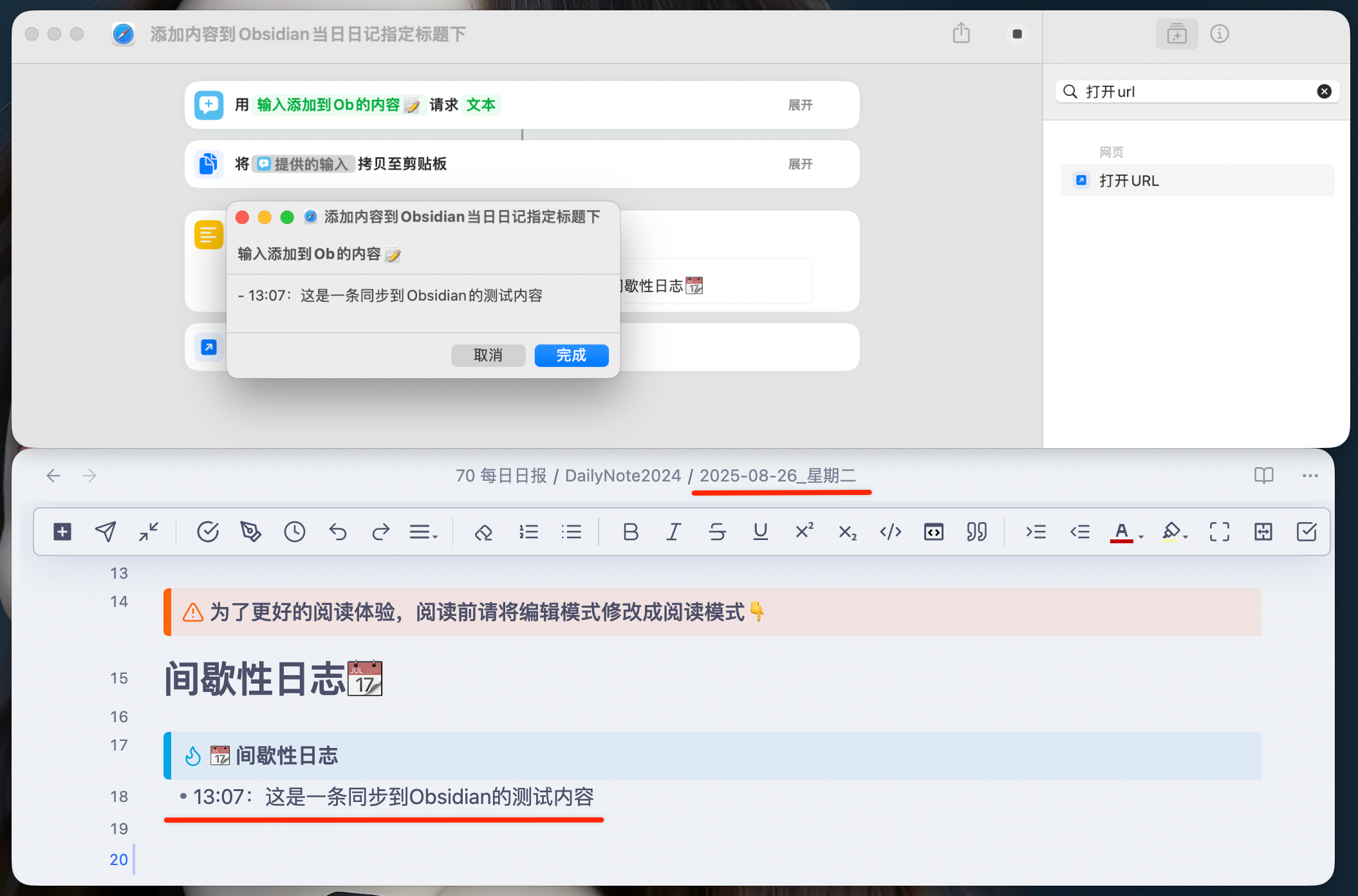Image resolution: width=1358 pixels, height=896 pixels.
Task: Click the paper plane send icon
Action: [x=106, y=532]
